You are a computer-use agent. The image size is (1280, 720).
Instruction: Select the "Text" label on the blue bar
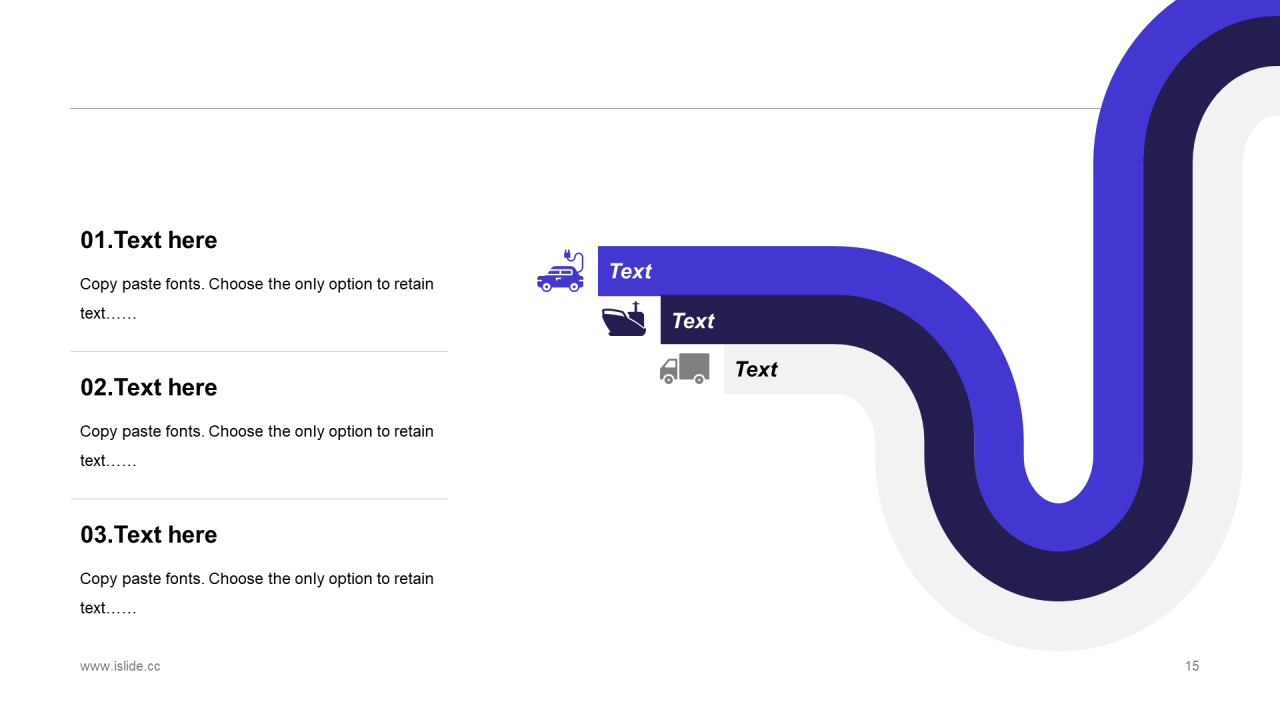coord(630,271)
